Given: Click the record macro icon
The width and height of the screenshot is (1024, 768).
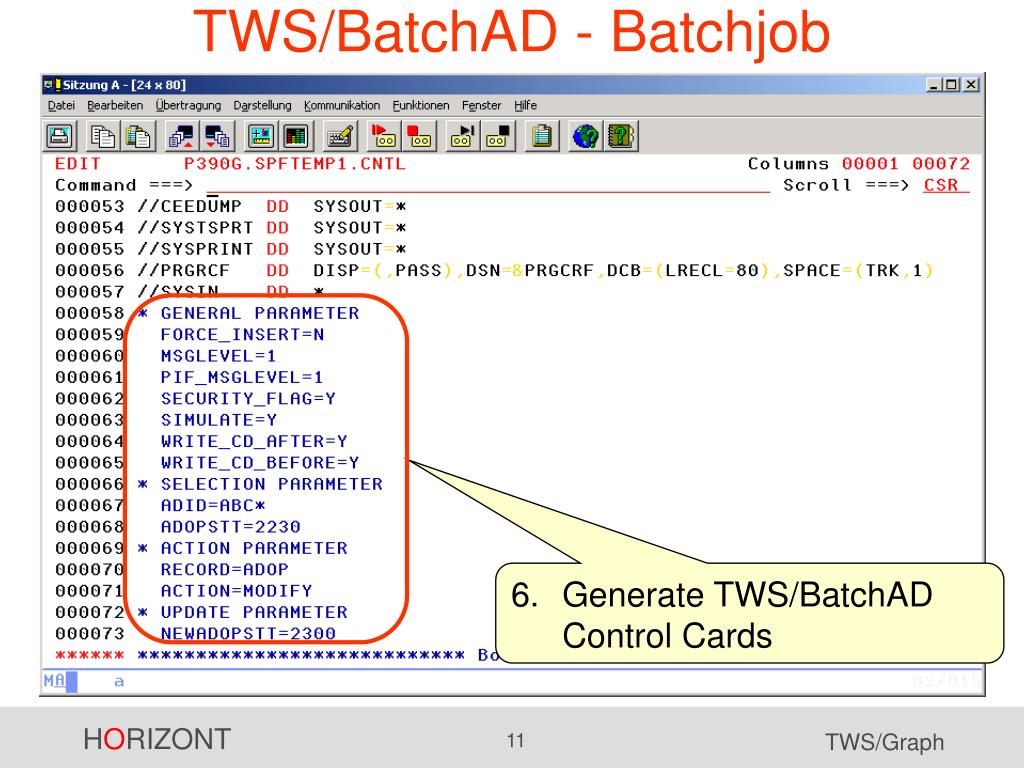Looking at the screenshot, I should (383, 136).
